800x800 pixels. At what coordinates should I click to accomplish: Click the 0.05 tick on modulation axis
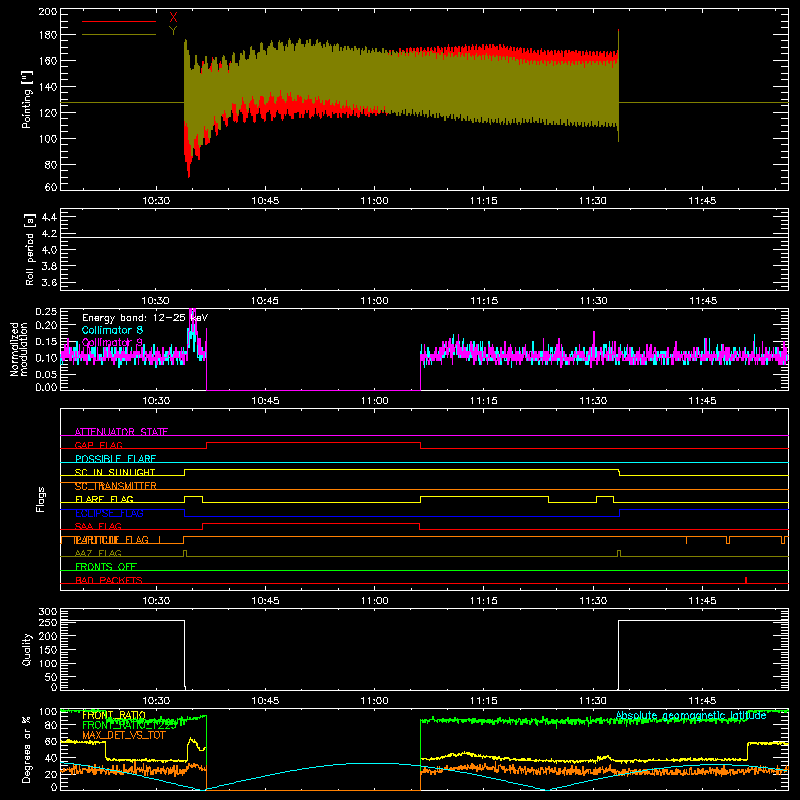pos(46,374)
